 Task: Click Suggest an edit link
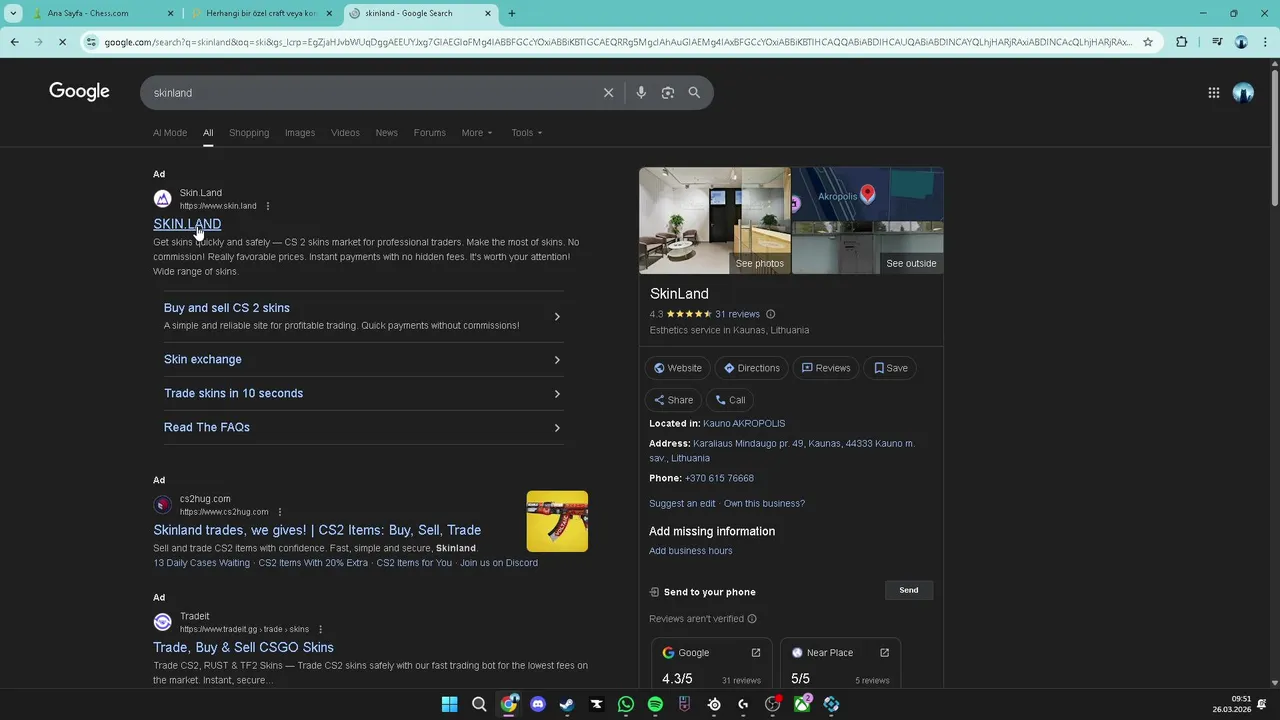pos(682,504)
